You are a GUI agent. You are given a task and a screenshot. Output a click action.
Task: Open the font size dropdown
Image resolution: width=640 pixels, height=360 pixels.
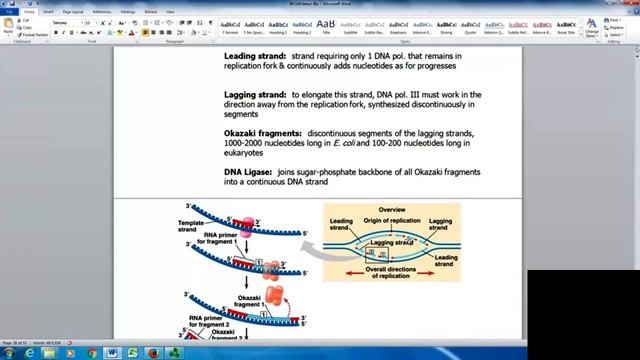[x=96, y=23]
